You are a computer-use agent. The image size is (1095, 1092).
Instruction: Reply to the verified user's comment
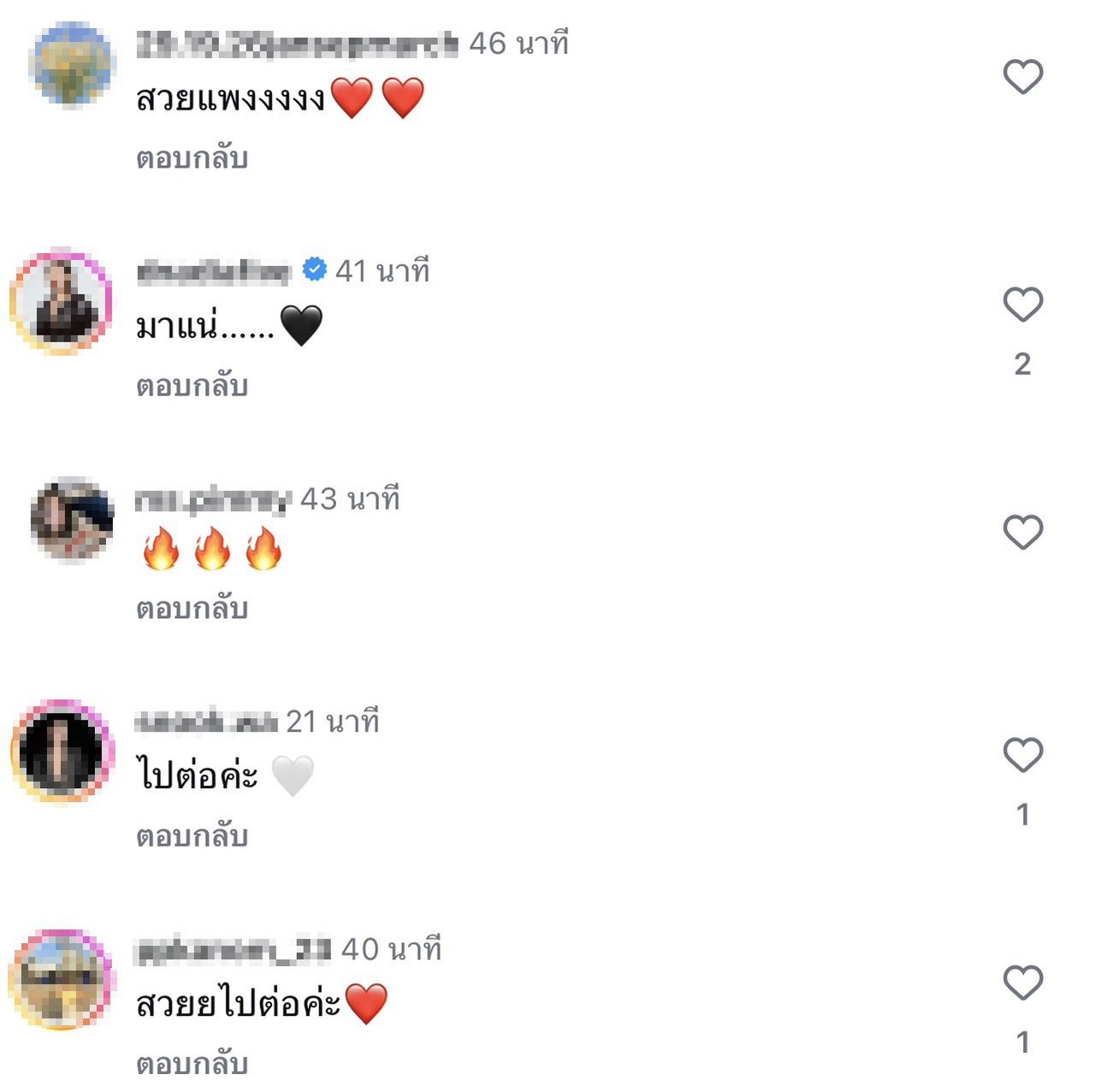tap(192, 386)
